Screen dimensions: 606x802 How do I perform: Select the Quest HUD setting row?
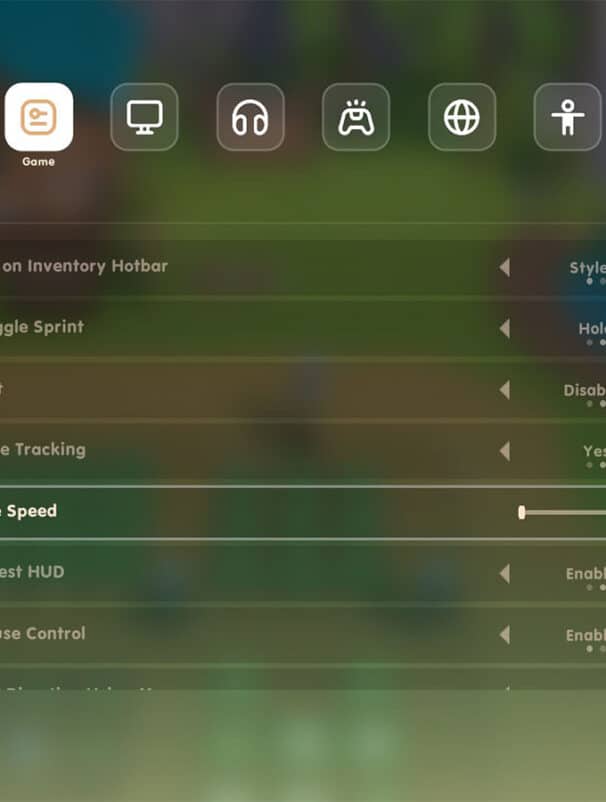coord(303,574)
